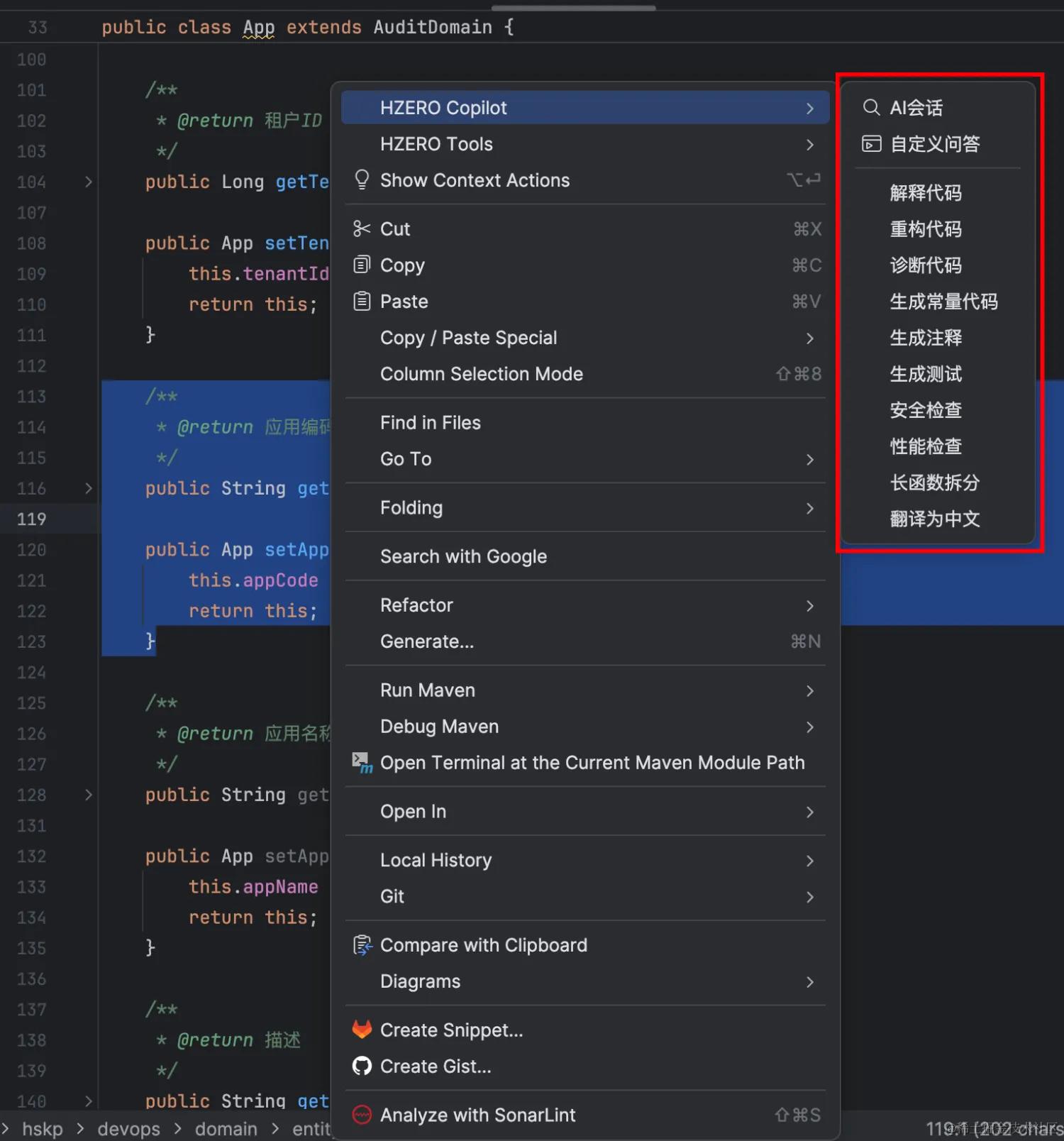Expand the Refactor submenu arrow
Screen dimensions: 1064x1141
[810, 606]
